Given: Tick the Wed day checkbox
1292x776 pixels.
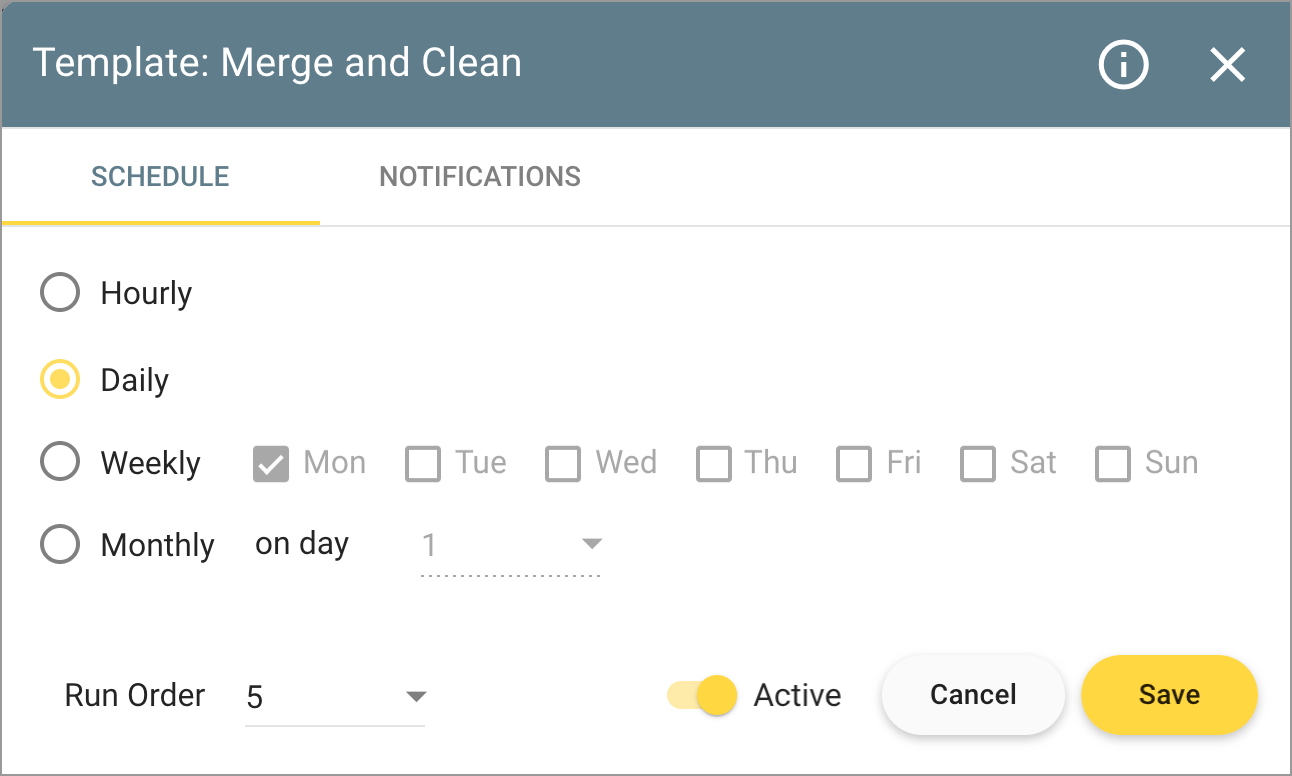Looking at the screenshot, I should [563, 464].
